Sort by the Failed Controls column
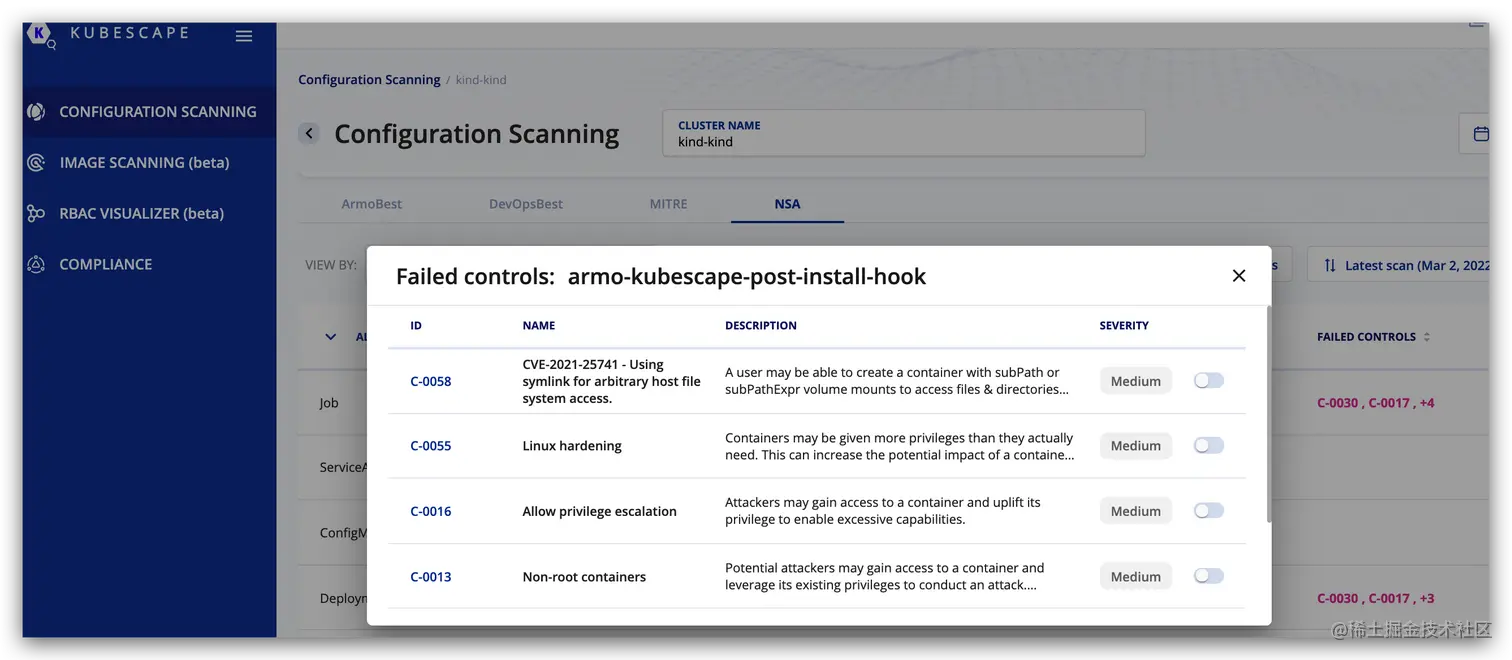 [x=1373, y=337]
